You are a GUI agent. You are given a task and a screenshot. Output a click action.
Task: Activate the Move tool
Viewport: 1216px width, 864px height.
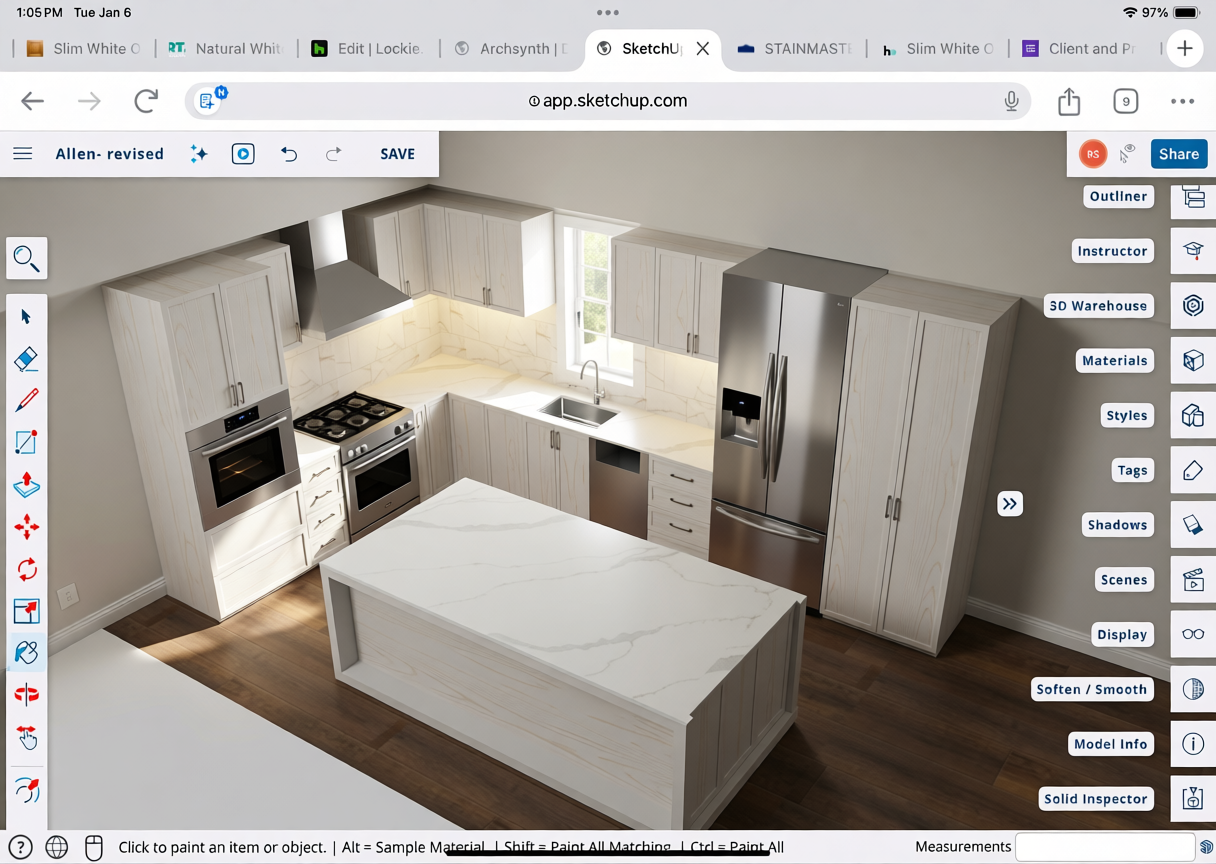[27, 527]
